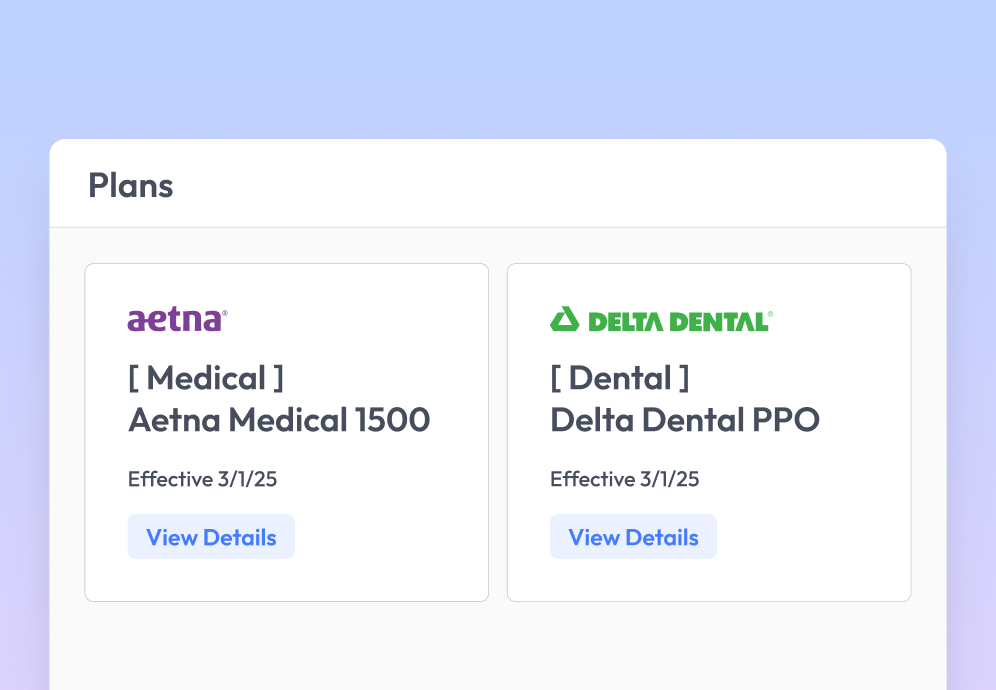
Task: Click the number 1500 in the Aetna plan name
Action: click(393, 420)
